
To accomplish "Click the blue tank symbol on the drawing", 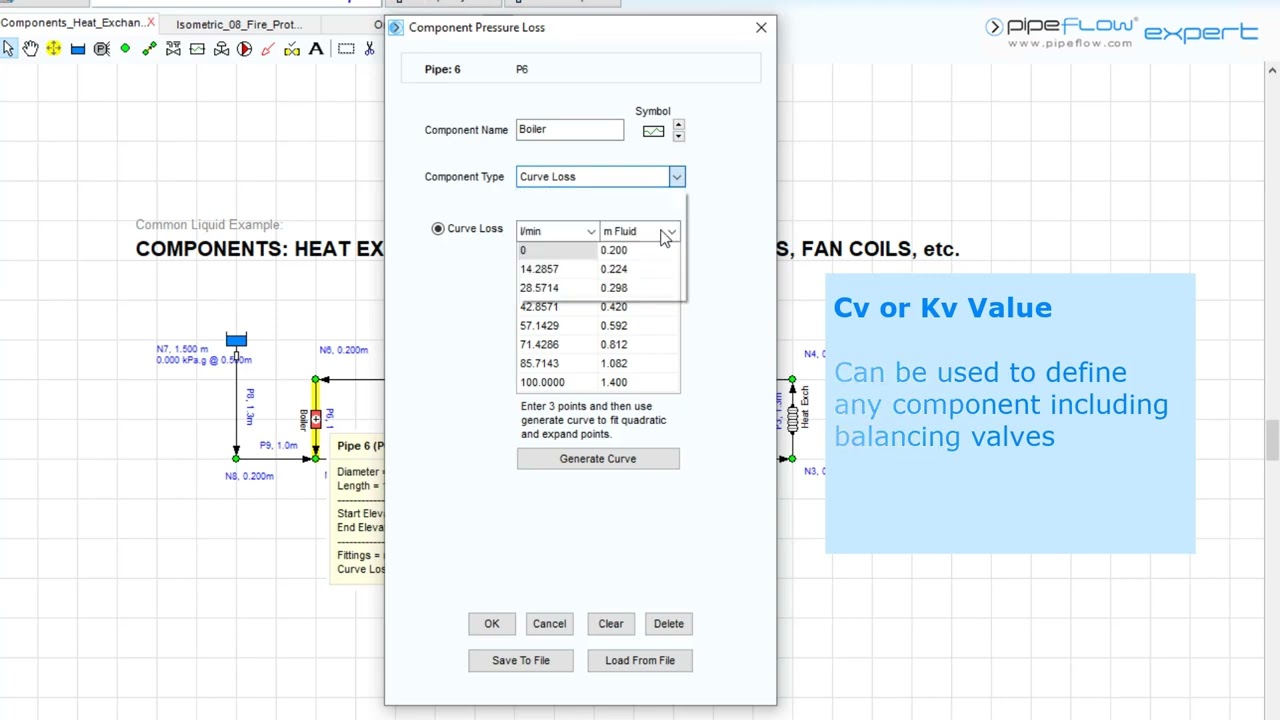I will point(236,341).
